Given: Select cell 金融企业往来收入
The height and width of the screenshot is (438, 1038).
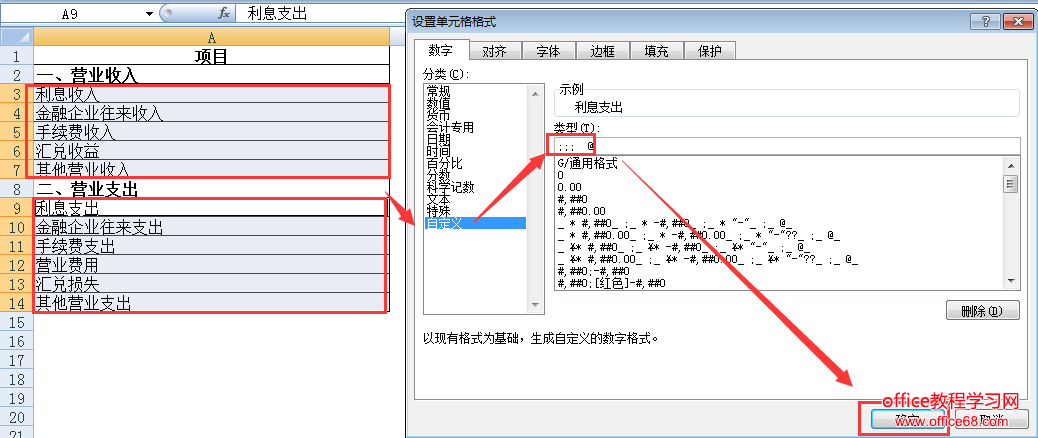Looking at the screenshot, I should click(x=211, y=113).
